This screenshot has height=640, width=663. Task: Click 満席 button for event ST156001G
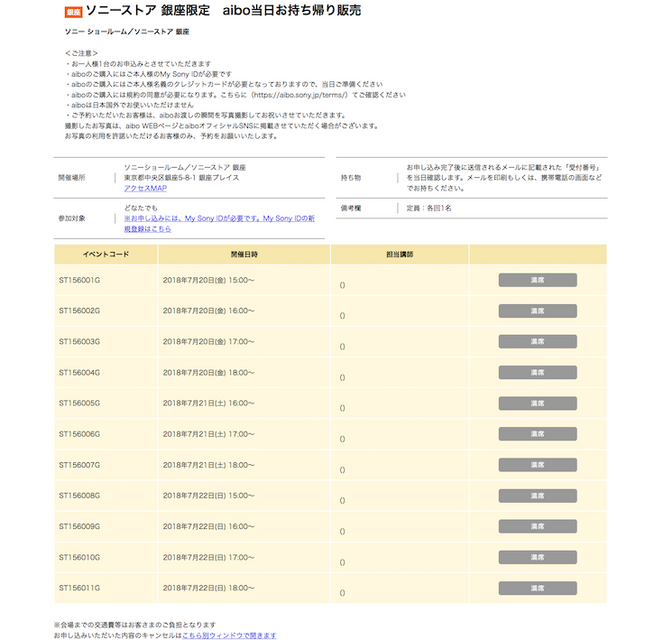pos(537,280)
